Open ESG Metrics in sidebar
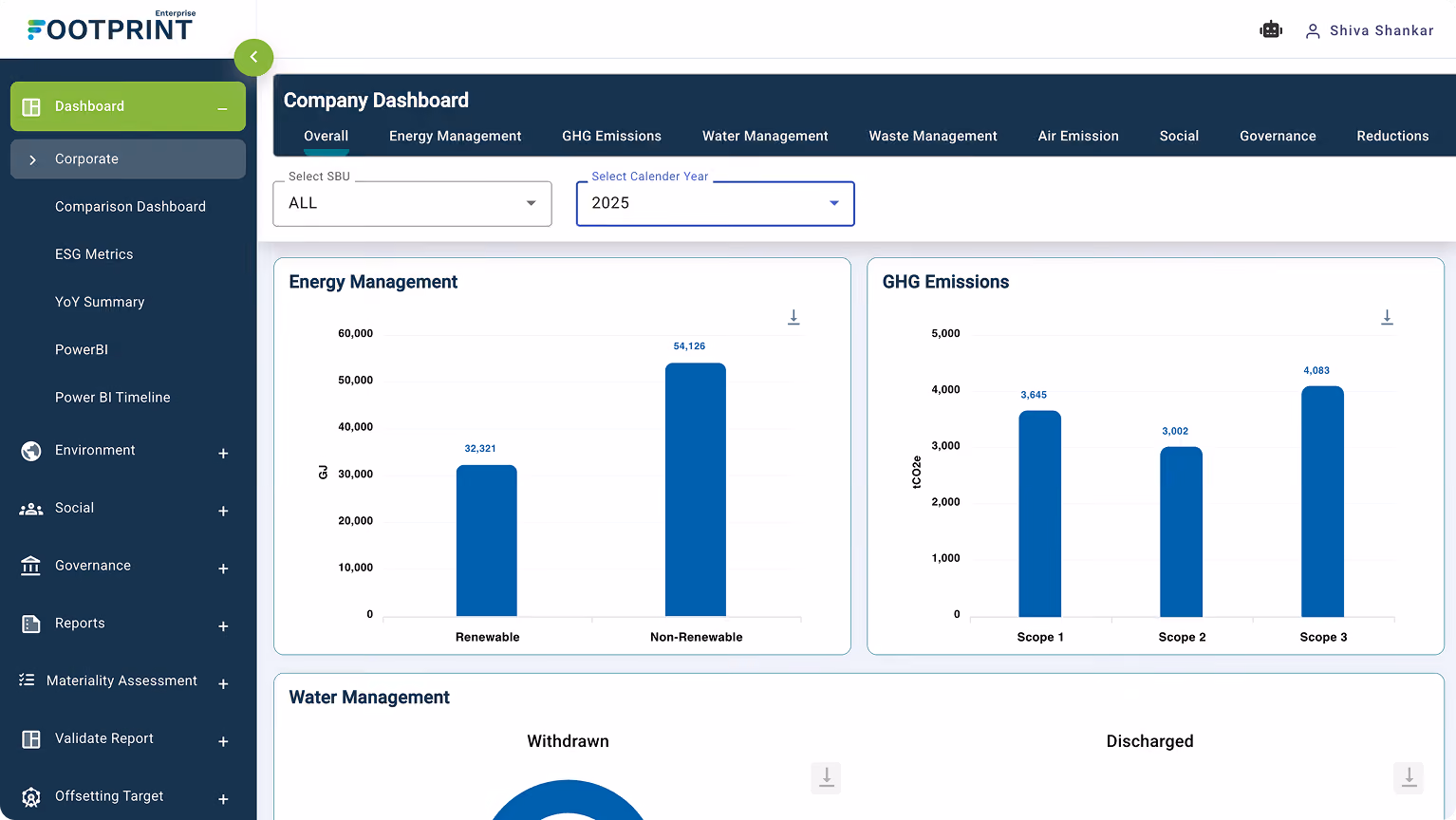Viewport: 1456px width, 820px height. coord(94,254)
